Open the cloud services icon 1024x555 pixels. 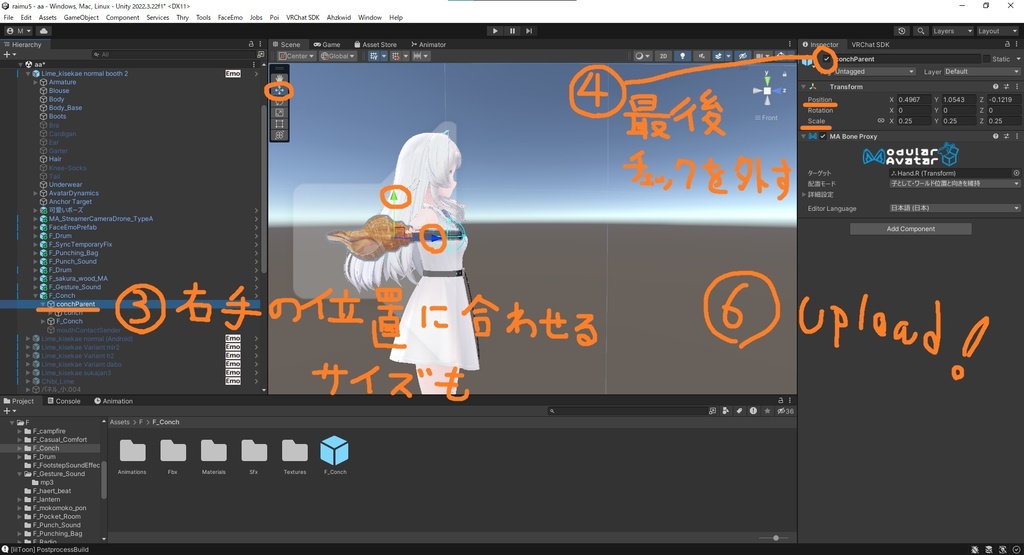[43, 31]
